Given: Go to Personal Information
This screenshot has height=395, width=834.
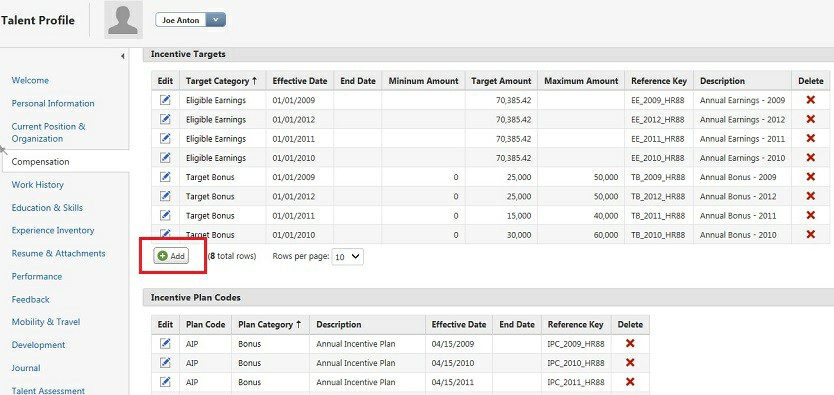Looking at the screenshot, I should 53,103.
